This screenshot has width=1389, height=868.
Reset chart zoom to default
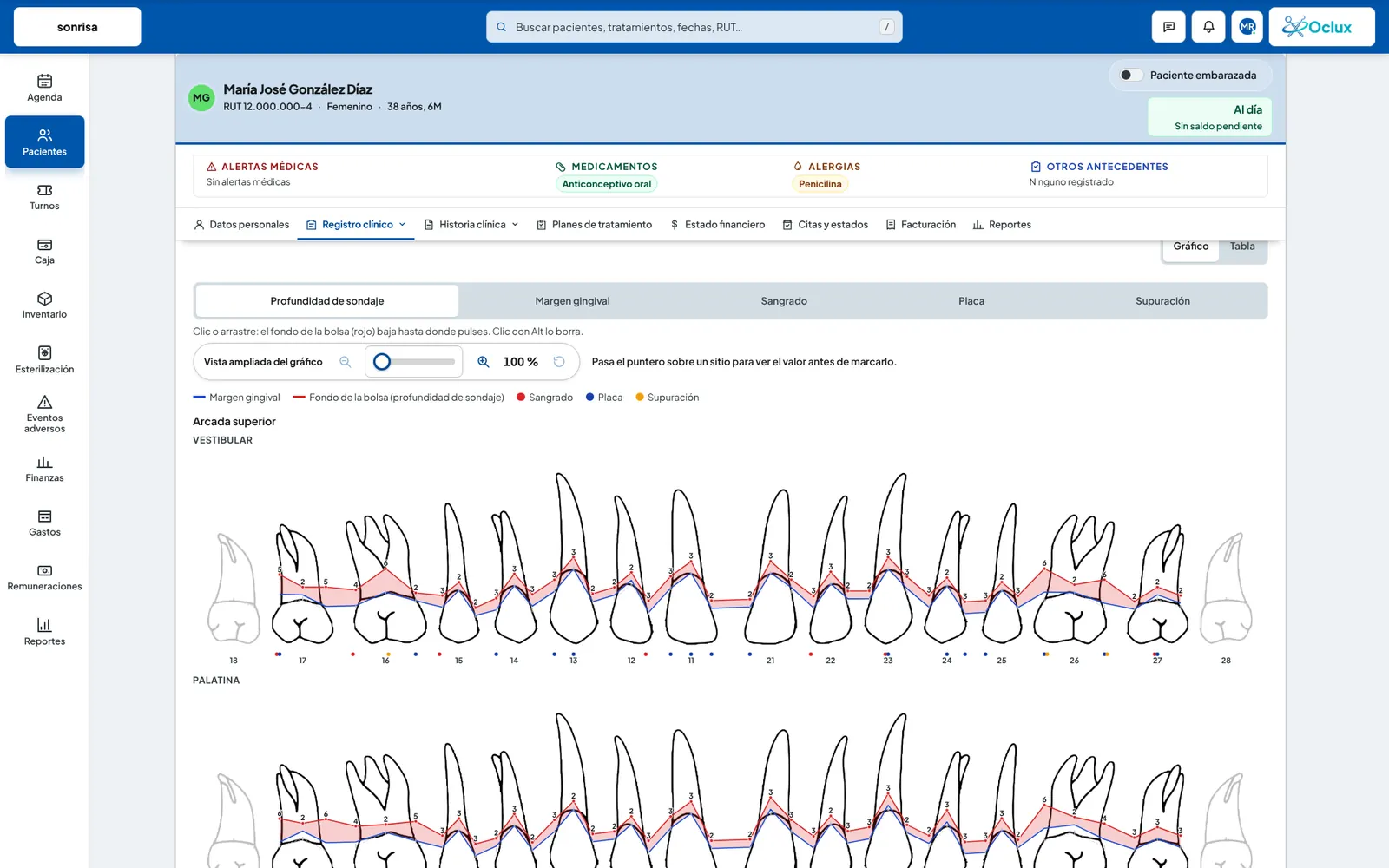559,362
